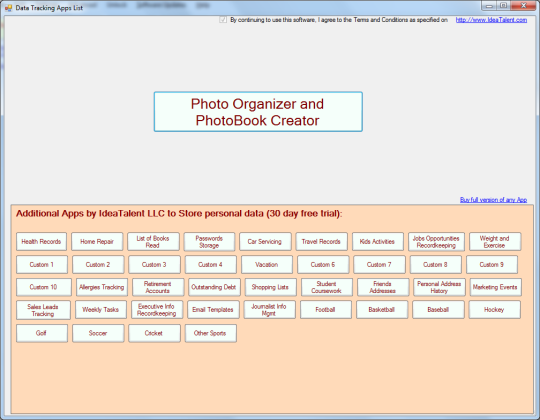Screen dimensions: 540x420
Task: Launch the Baseball app
Action: (438, 309)
